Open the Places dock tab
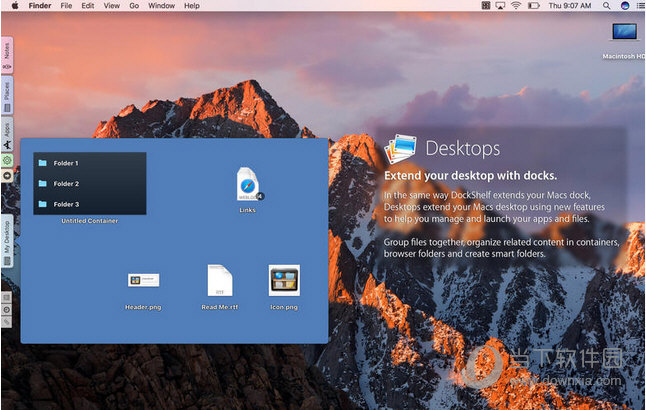The height and width of the screenshot is (410, 646). [x=7, y=96]
